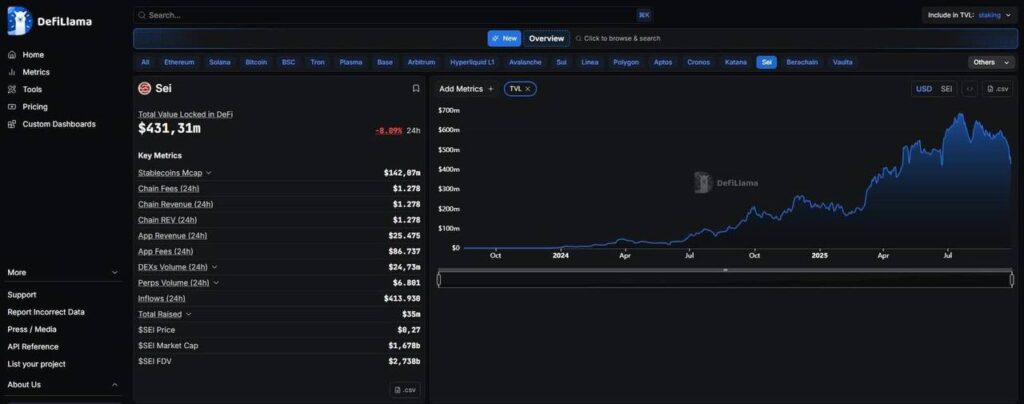The width and height of the screenshot is (1024, 404).
Task: Expand the Others chains dropdown
Action: [x=990, y=62]
